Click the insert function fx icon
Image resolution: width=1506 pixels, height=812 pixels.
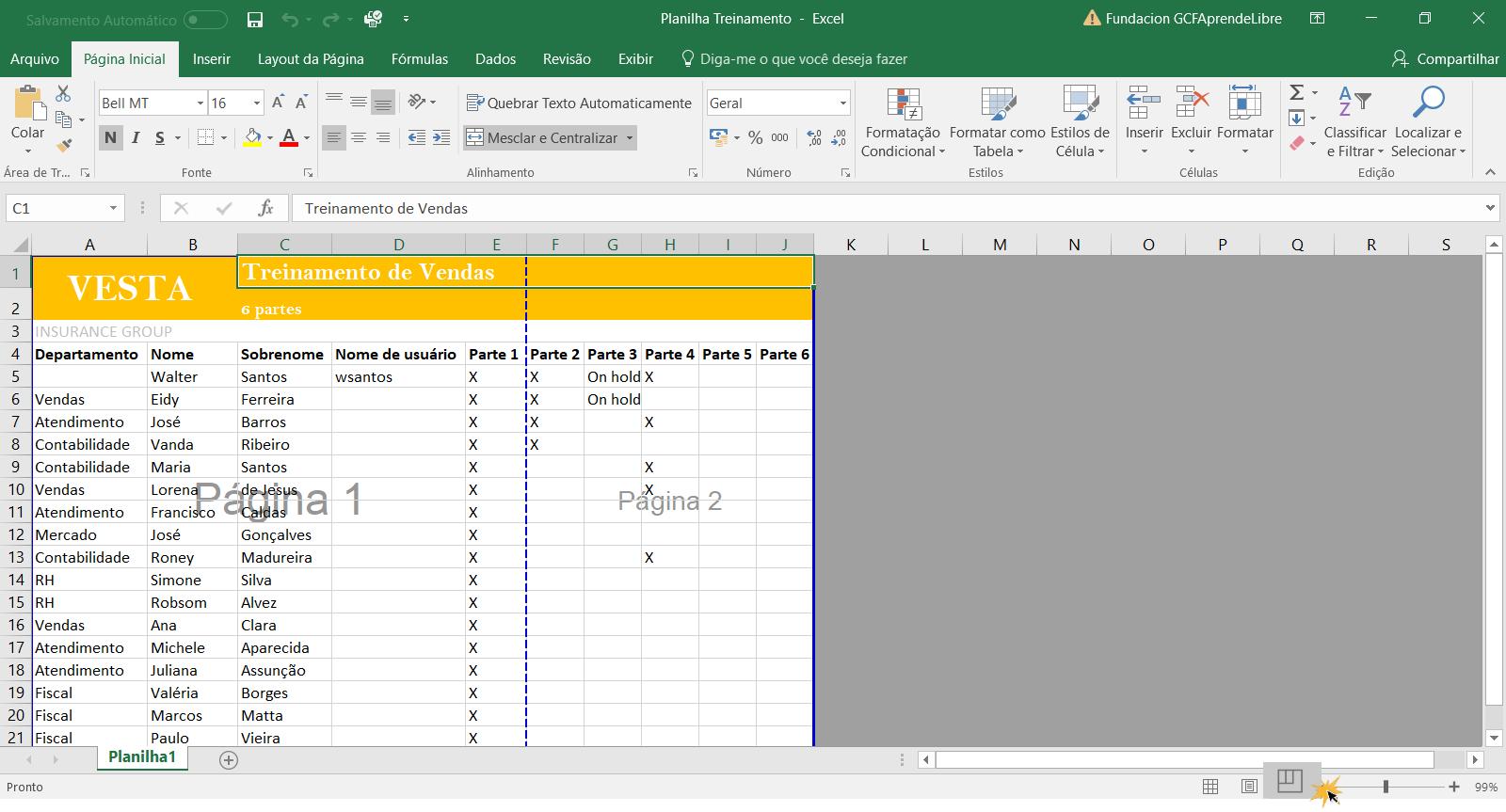pos(266,208)
